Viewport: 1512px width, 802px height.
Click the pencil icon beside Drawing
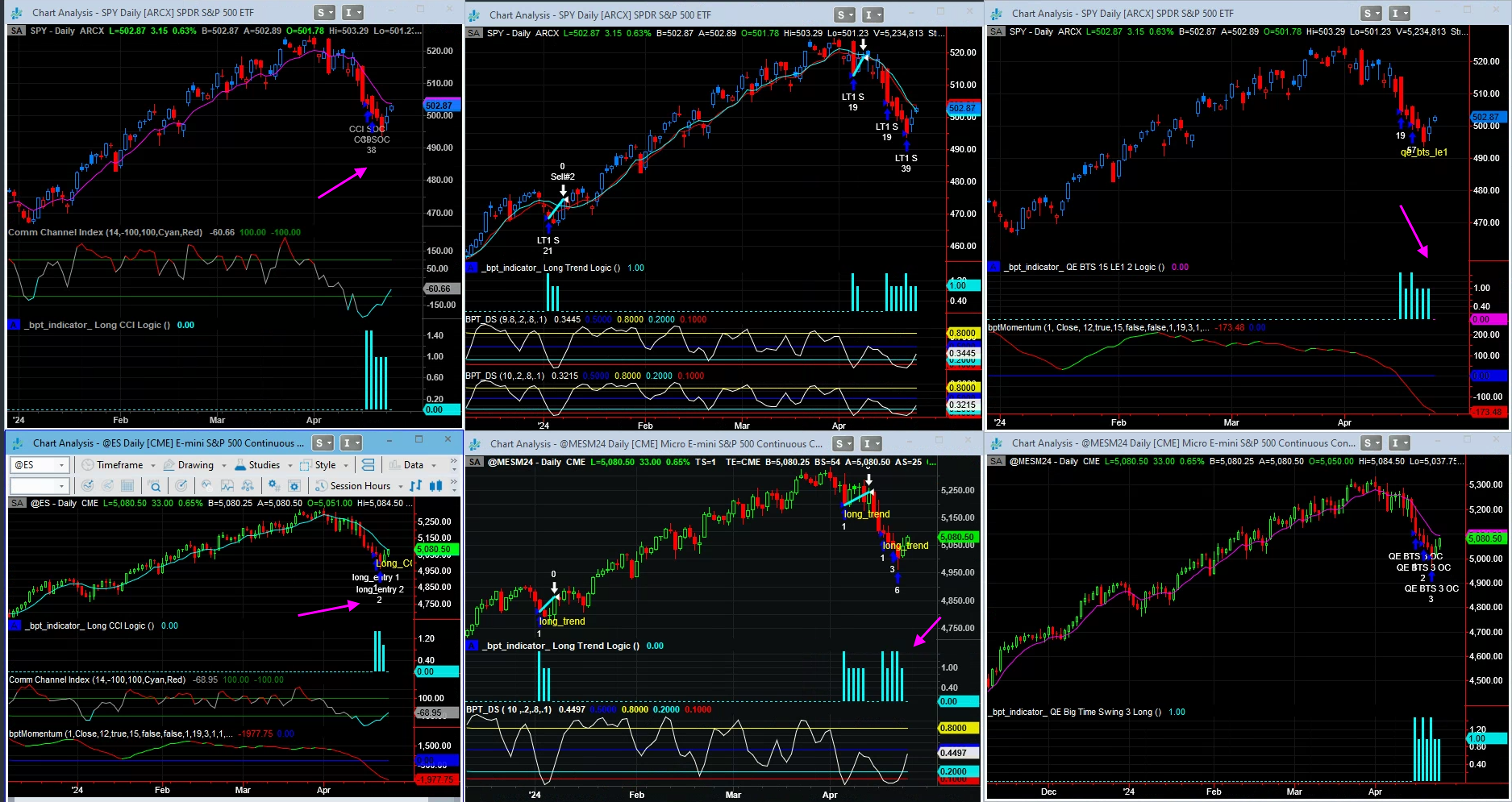point(169,465)
